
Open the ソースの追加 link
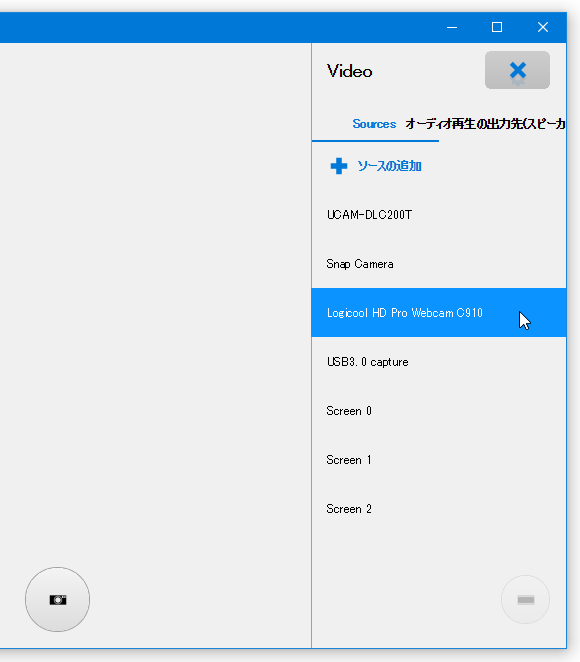coord(389,166)
